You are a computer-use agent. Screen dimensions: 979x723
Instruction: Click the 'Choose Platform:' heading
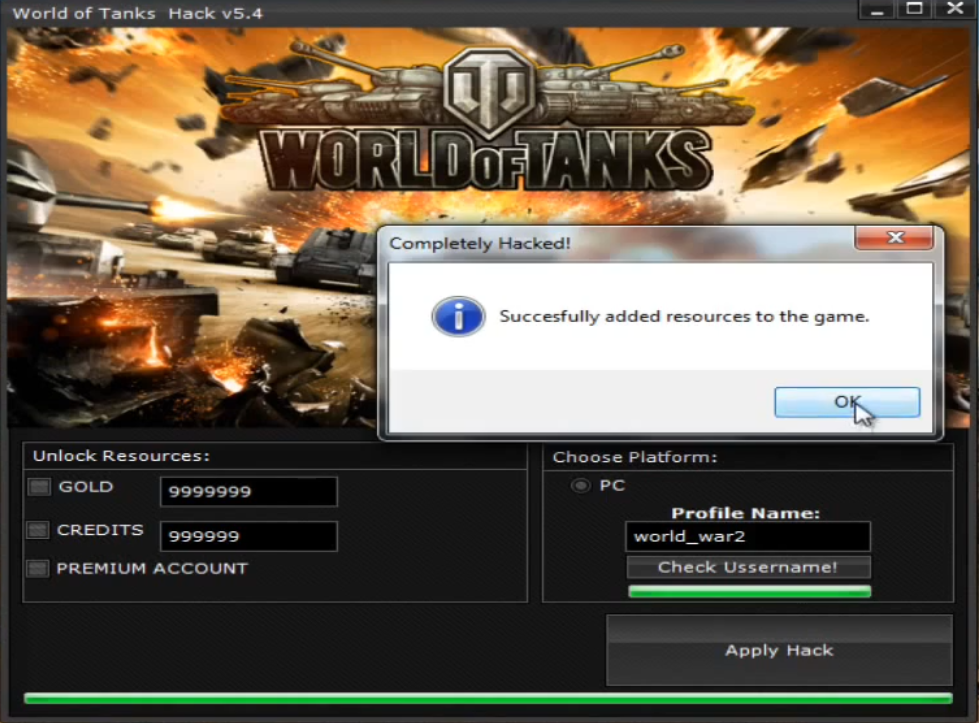pos(635,457)
